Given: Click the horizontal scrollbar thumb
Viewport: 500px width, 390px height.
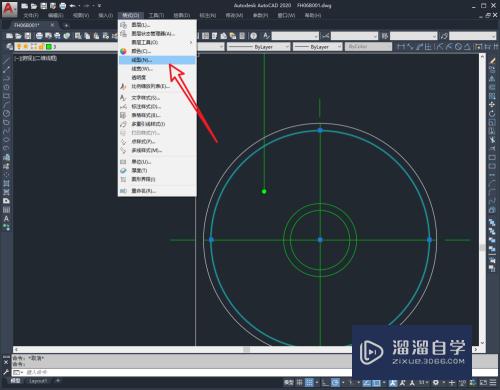Looking at the screenshot, I should [246, 349].
